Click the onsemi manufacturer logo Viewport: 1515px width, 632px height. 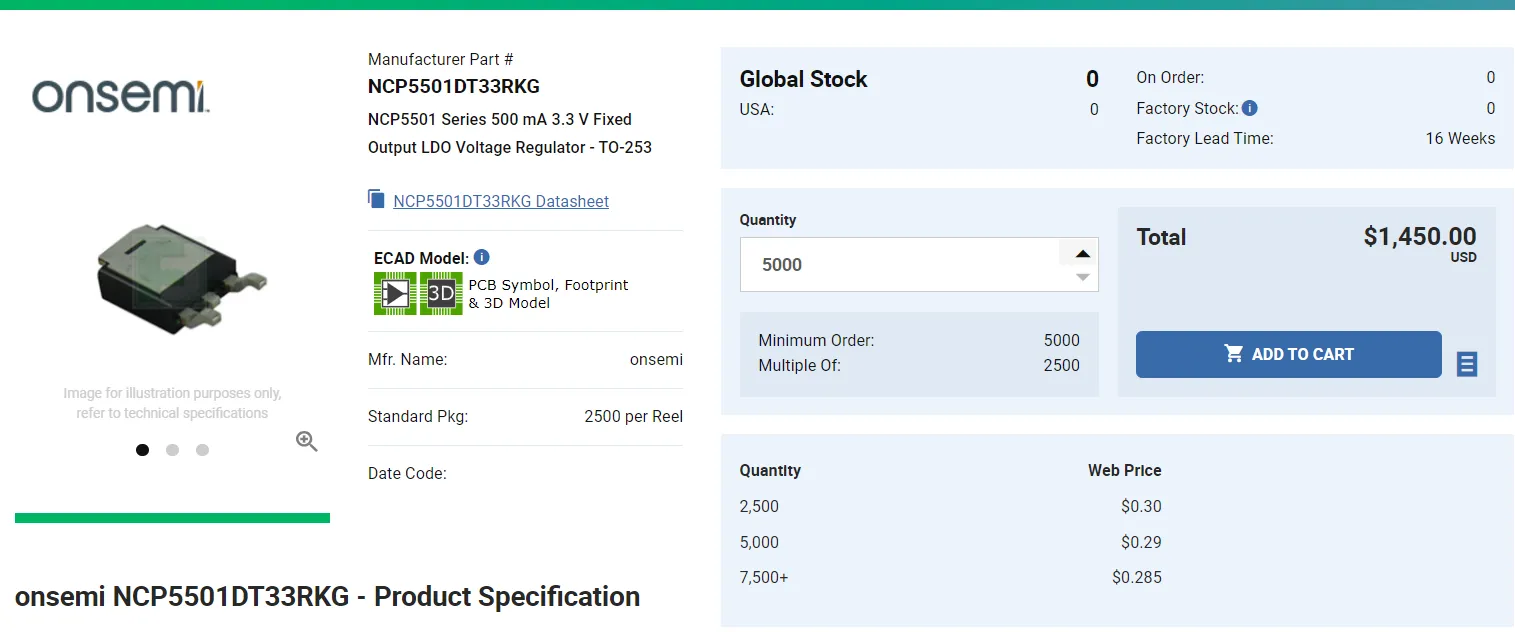121,97
